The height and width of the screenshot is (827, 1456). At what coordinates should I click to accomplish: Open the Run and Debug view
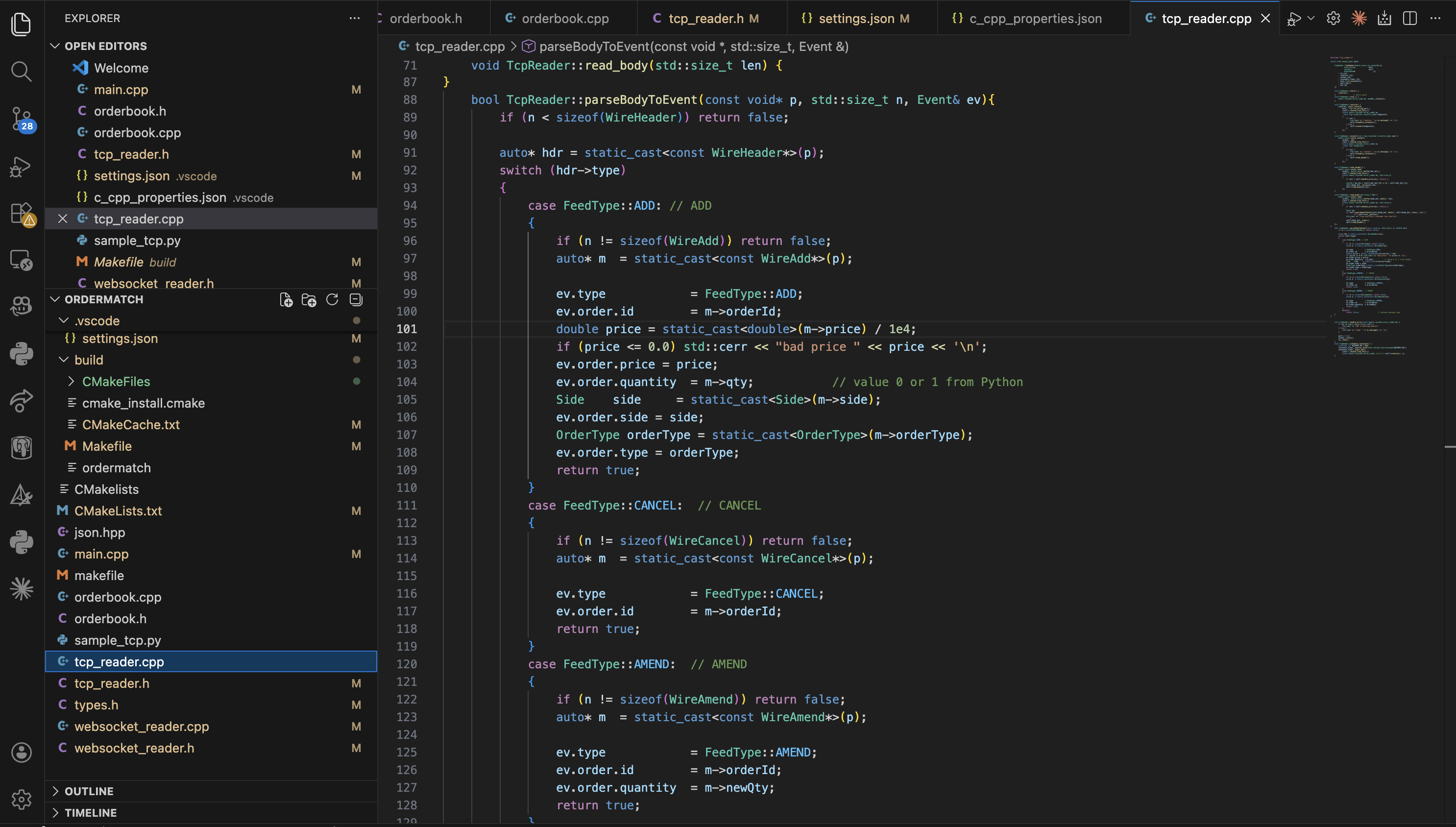point(21,167)
